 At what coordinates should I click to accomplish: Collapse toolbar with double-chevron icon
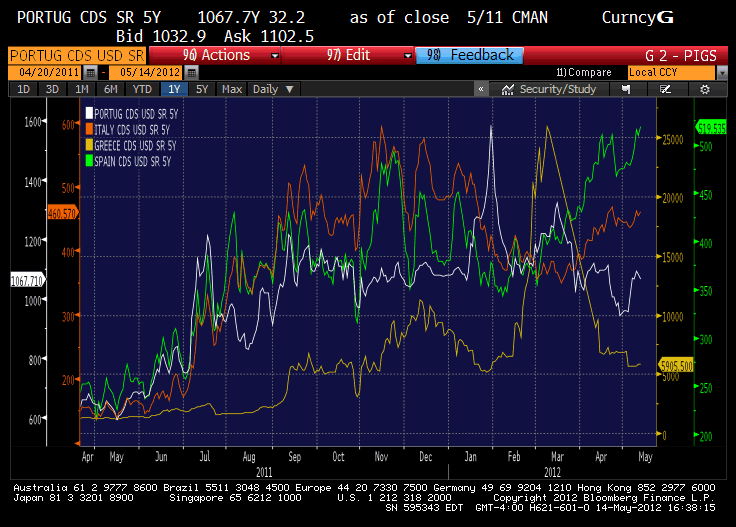click(x=481, y=90)
